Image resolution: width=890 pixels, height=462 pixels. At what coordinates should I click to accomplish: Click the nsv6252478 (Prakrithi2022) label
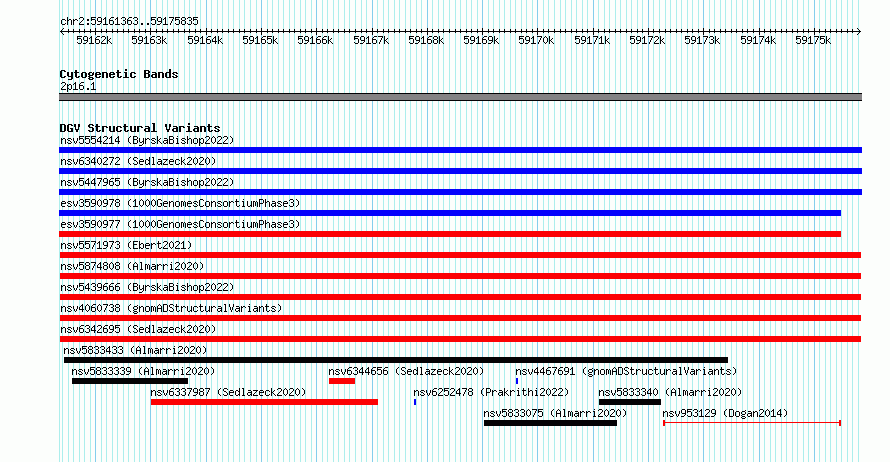491,392
